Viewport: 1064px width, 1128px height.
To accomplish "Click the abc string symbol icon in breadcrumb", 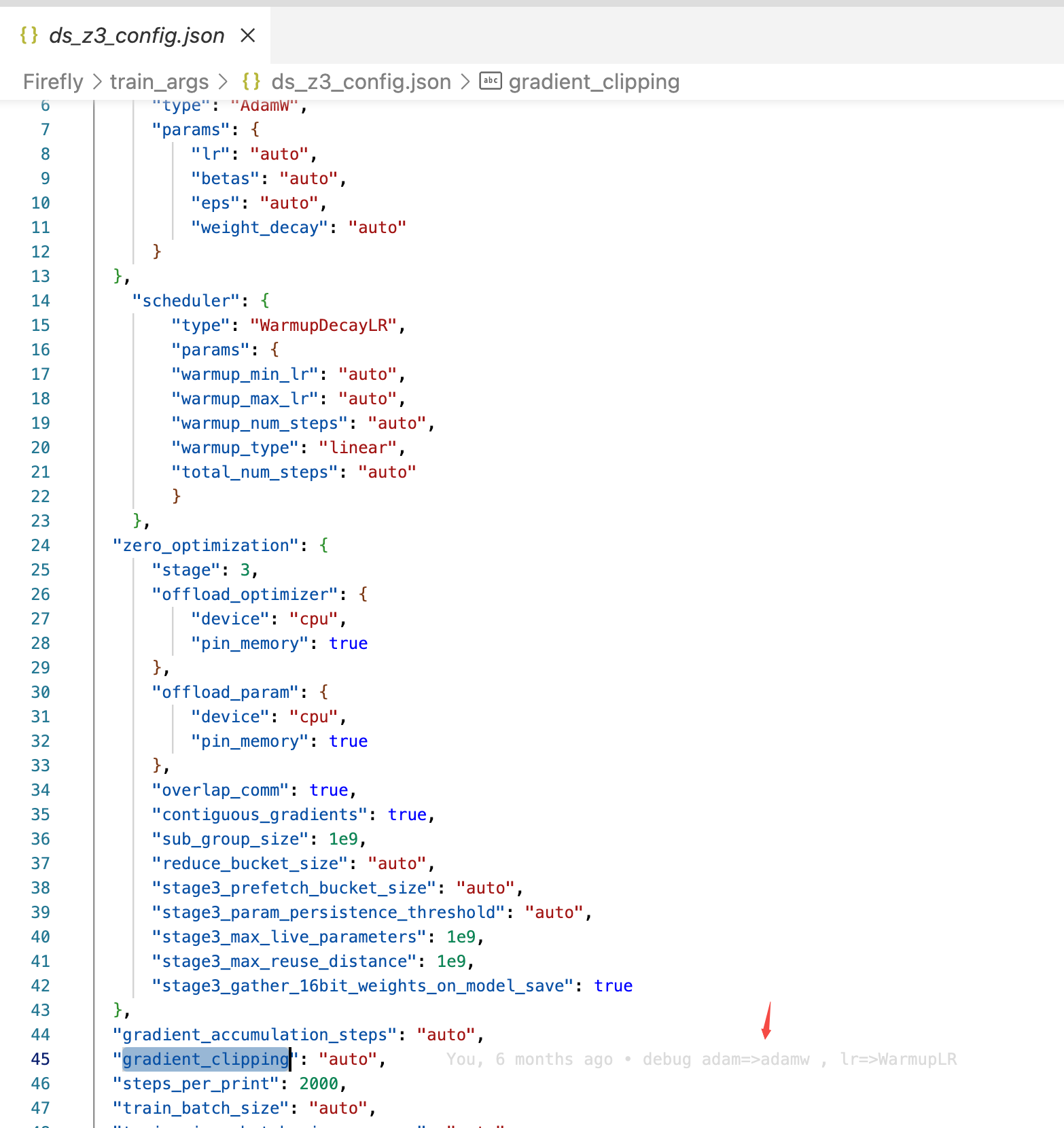I will [x=491, y=81].
